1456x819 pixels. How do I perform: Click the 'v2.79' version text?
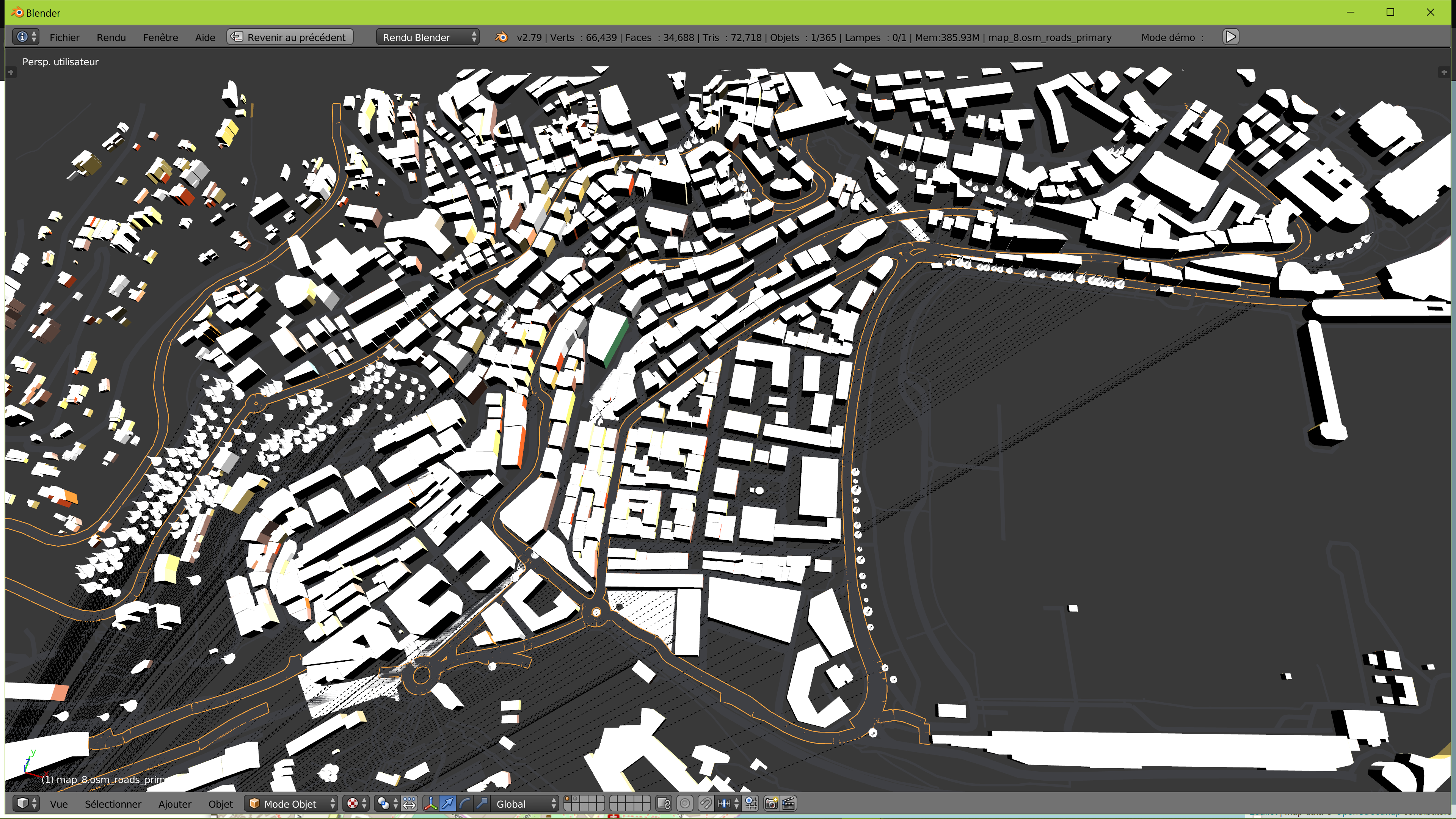tap(529, 37)
